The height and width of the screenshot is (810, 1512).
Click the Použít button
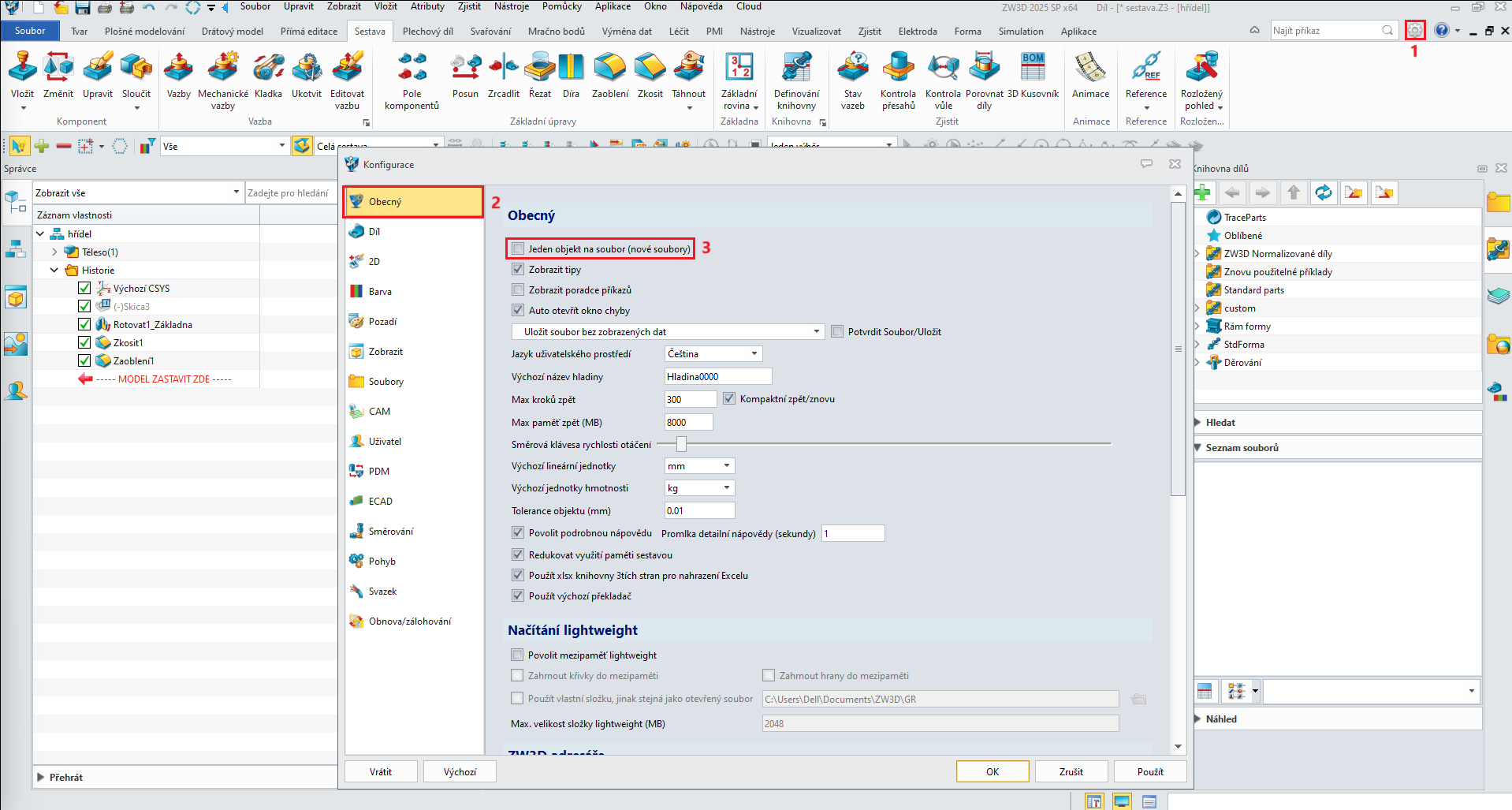(x=1150, y=772)
